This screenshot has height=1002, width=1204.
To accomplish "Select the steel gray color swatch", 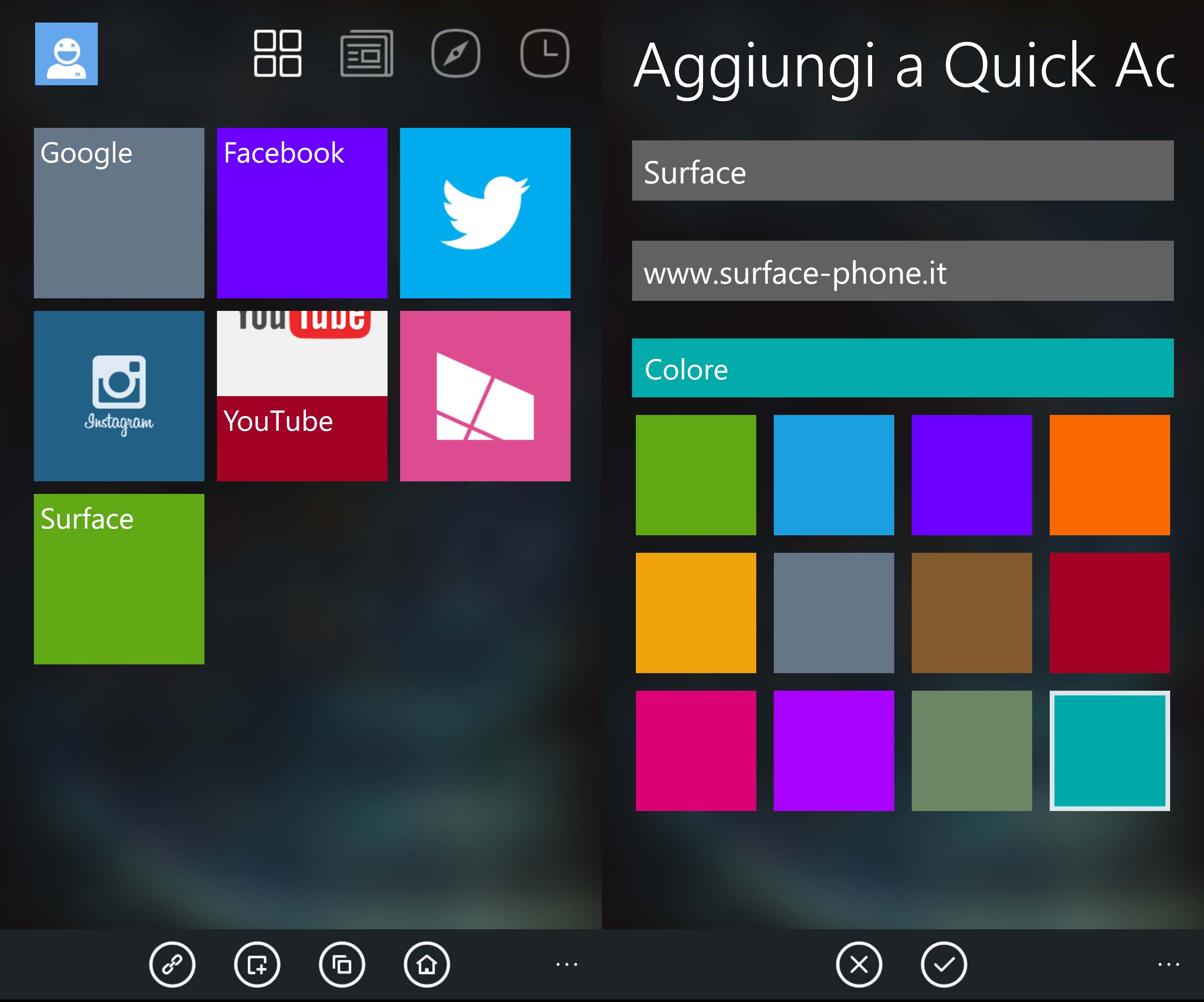I will (x=834, y=613).
